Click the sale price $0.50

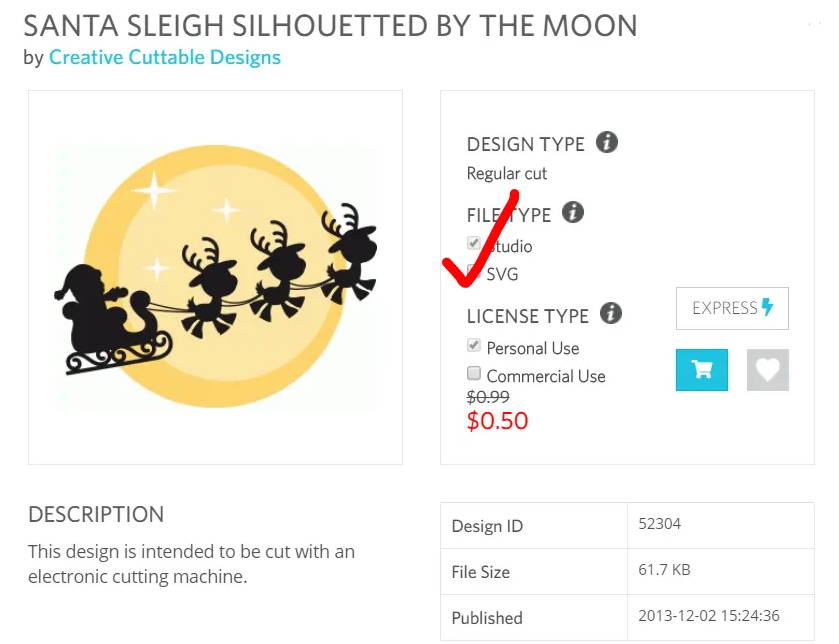[497, 420]
